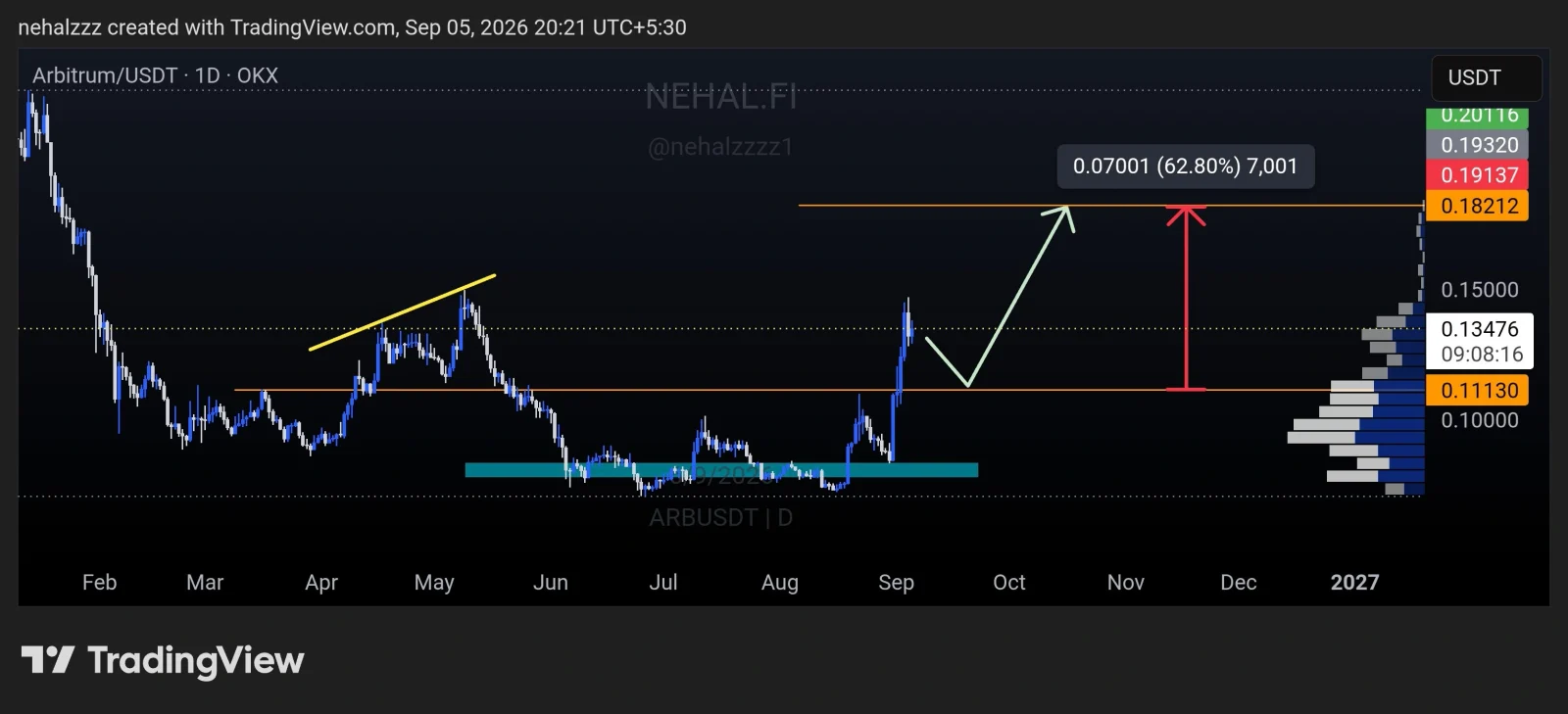Select the teal support zone rectangle
The height and width of the screenshot is (714, 1568).
click(x=721, y=470)
